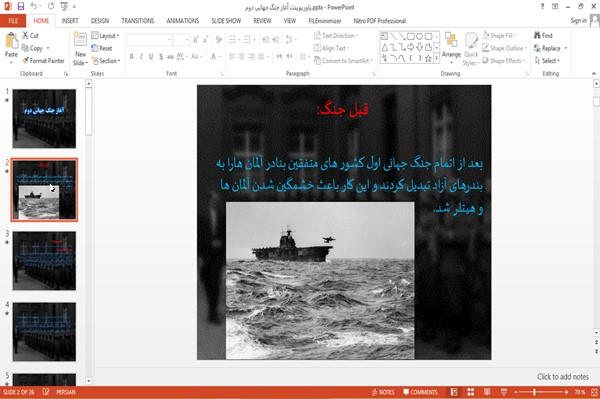Toggle Strikethrough formatting
The image size is (600, 399).
click(x=171, y=57)
